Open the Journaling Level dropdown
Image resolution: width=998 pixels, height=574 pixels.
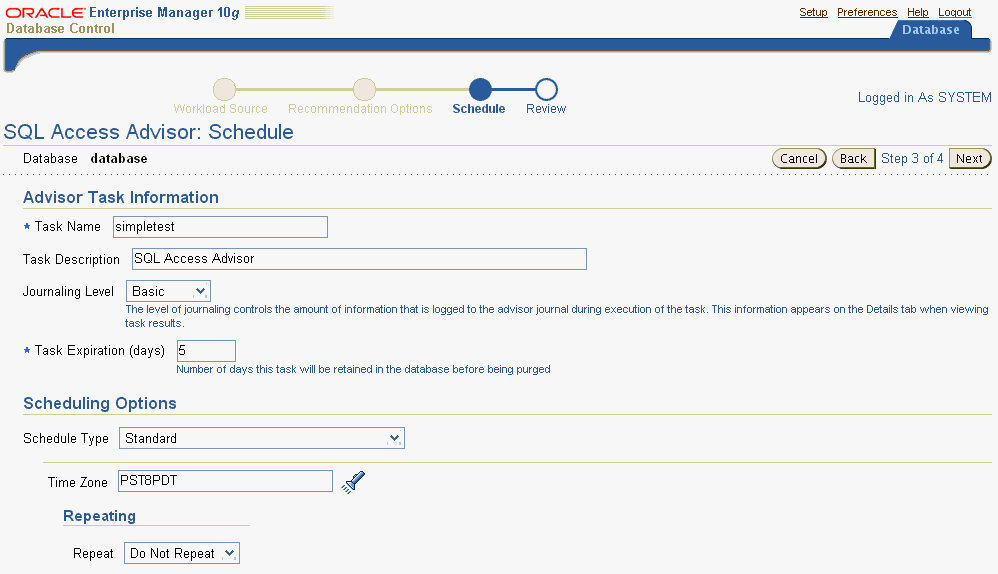168,291
